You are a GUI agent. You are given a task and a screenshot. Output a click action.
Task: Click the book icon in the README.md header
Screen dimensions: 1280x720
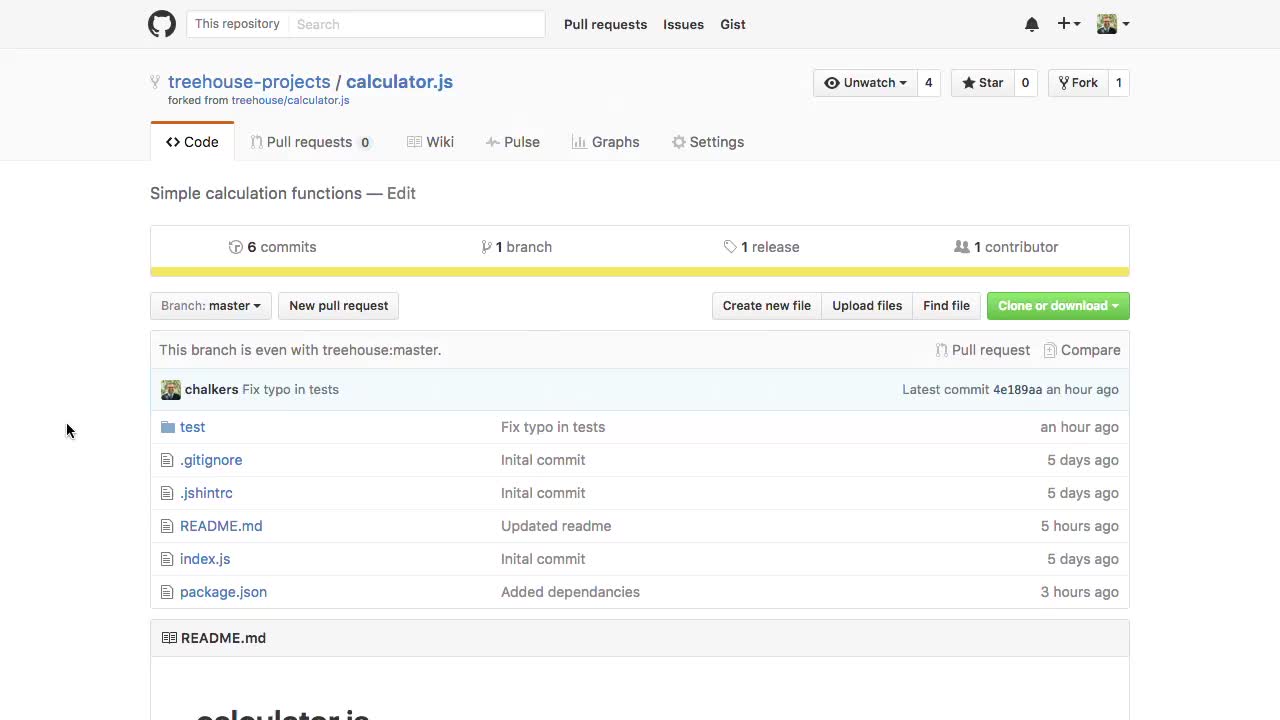point(169,638)
